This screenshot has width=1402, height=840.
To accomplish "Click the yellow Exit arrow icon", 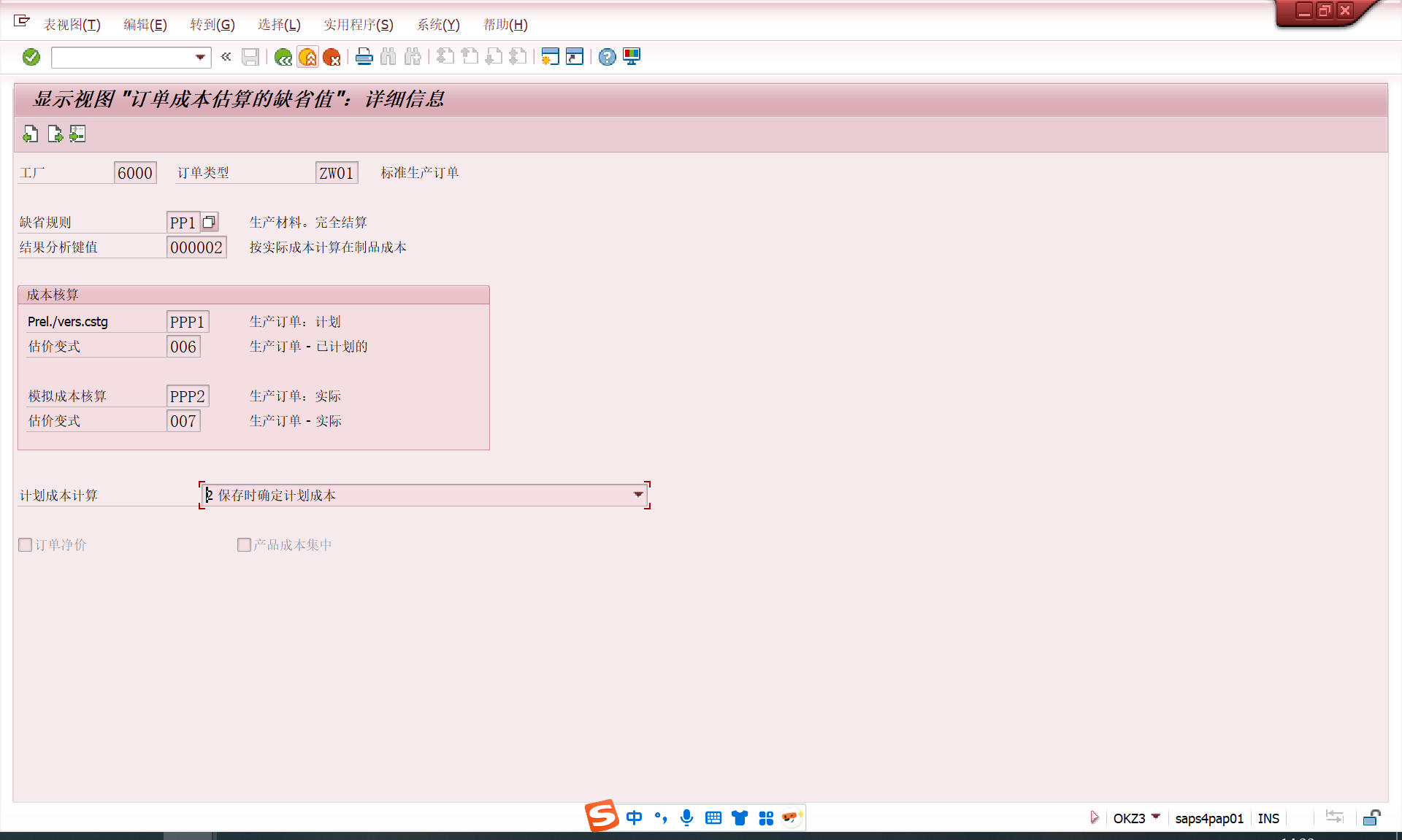I will [308, 57].
